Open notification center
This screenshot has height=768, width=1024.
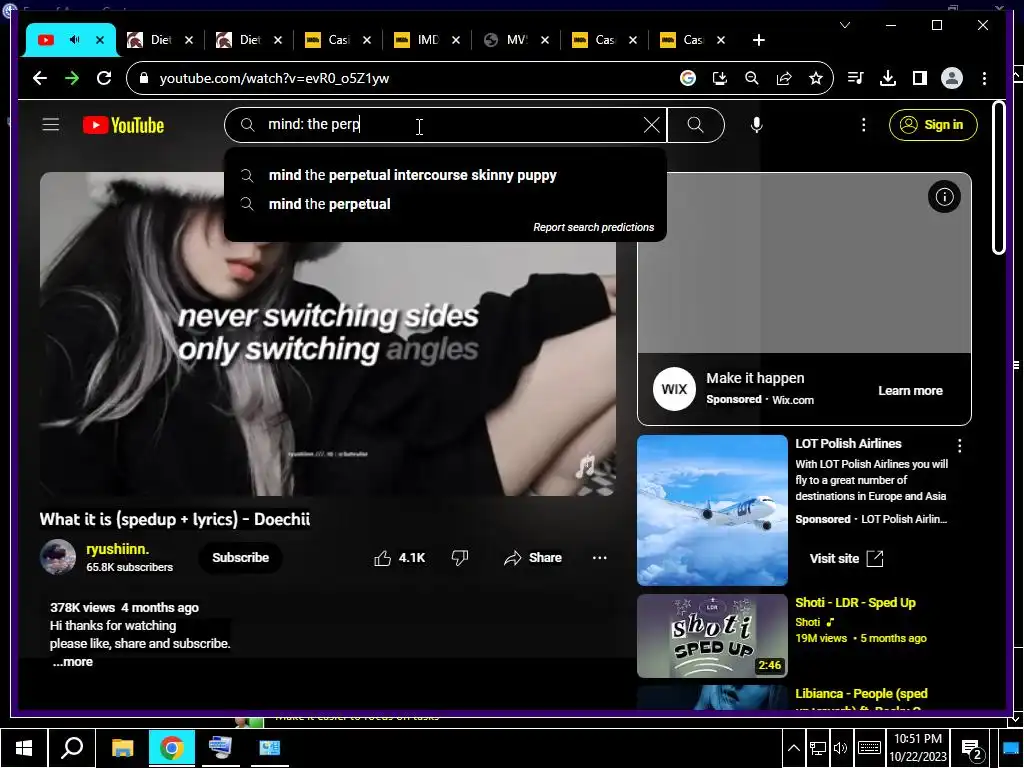click(x=972, y=748)
